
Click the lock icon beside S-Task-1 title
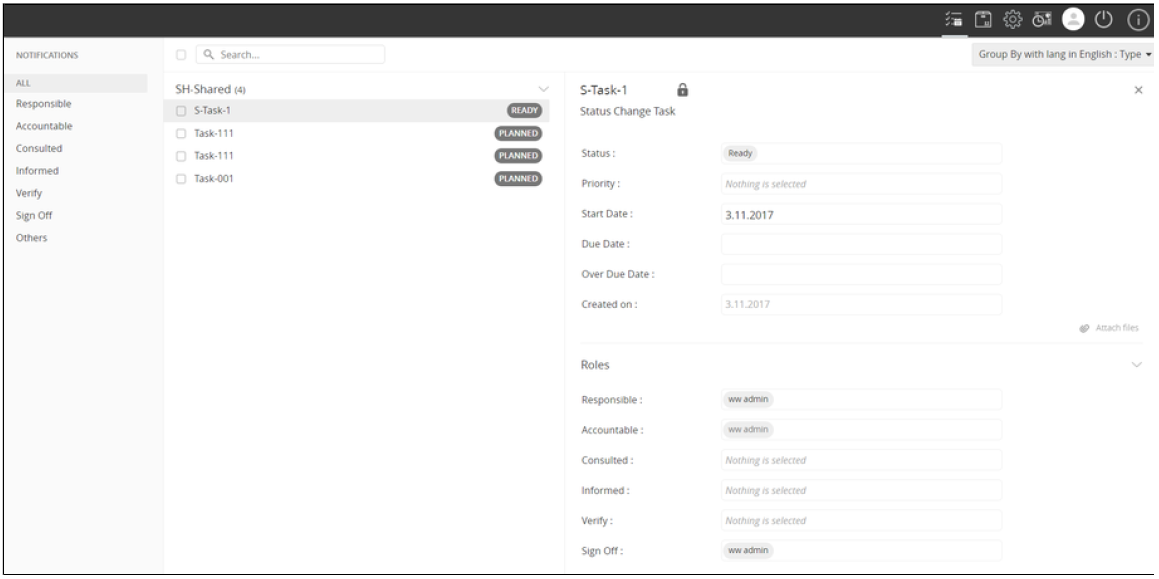(682, 89)
